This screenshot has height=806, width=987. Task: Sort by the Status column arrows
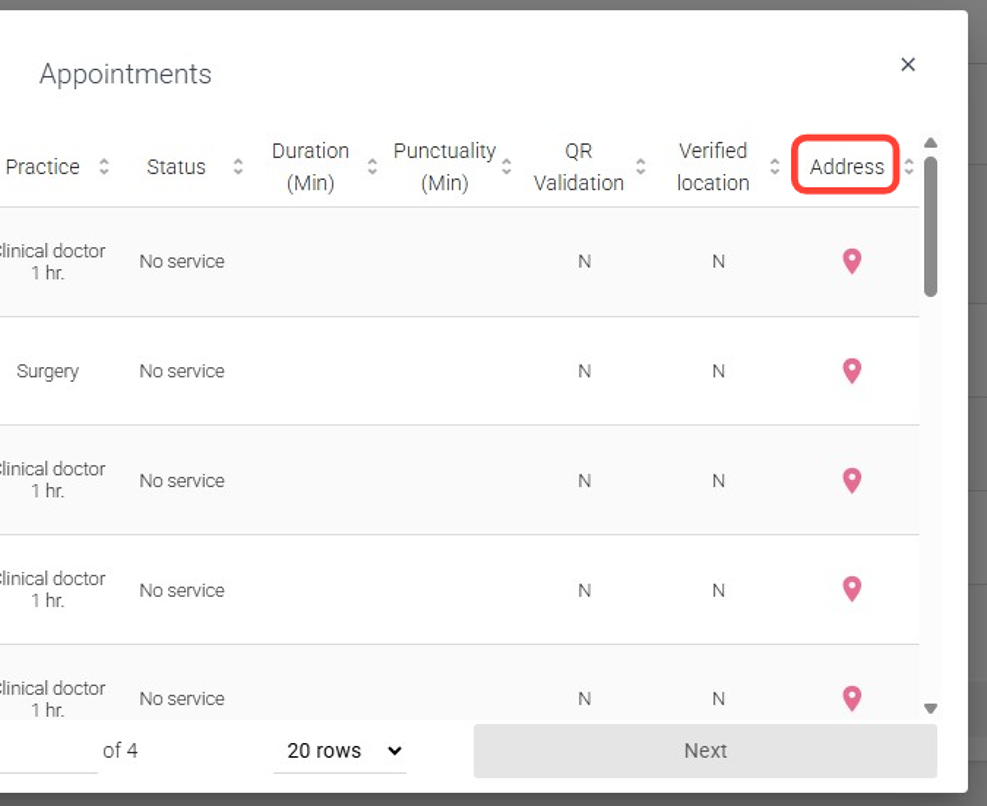[238, 167]
